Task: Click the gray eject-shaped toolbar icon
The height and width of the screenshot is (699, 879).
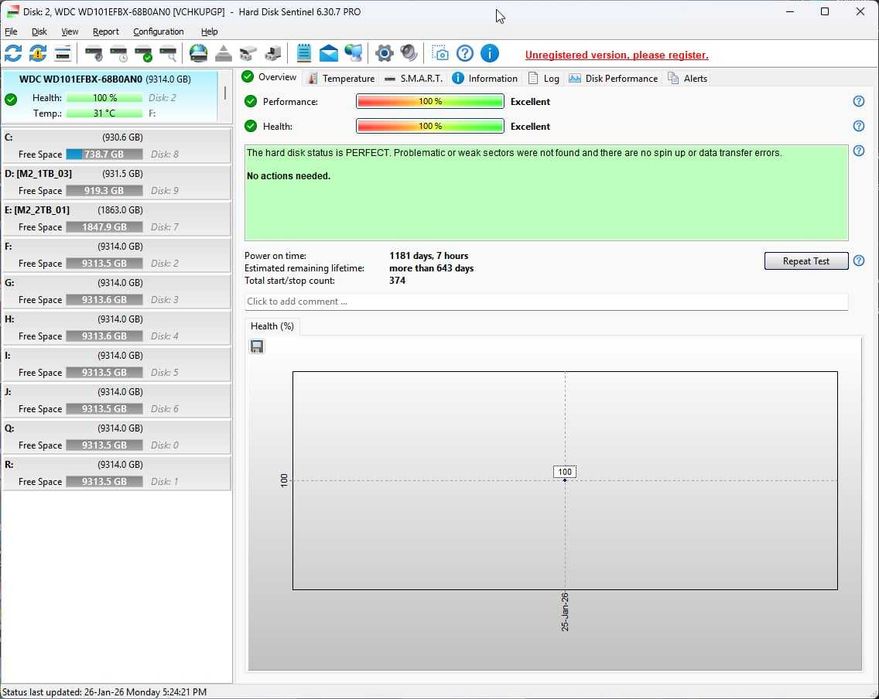Action: click(x=224, y=54)
